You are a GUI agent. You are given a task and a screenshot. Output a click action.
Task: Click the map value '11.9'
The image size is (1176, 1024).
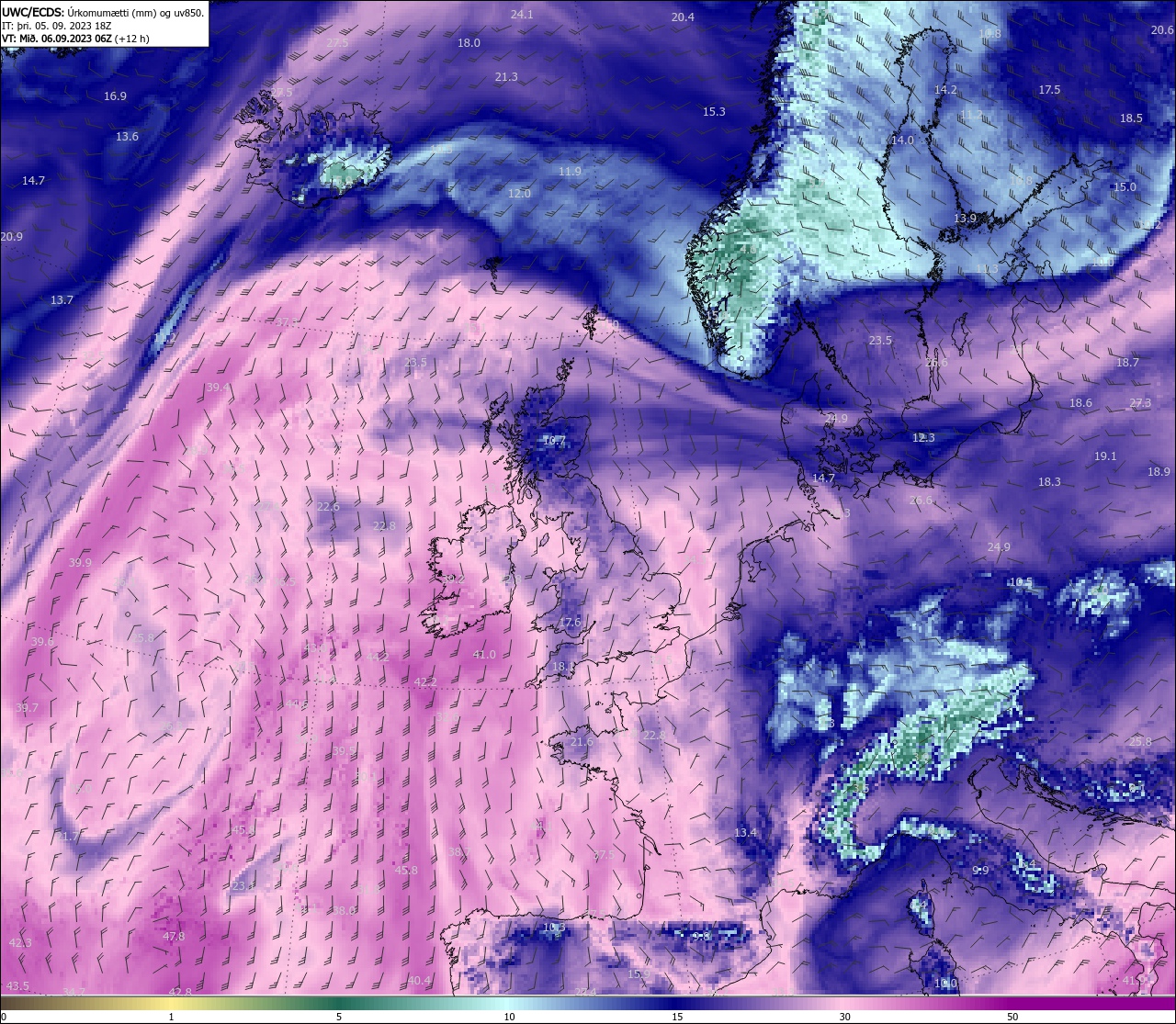[570, 172]
